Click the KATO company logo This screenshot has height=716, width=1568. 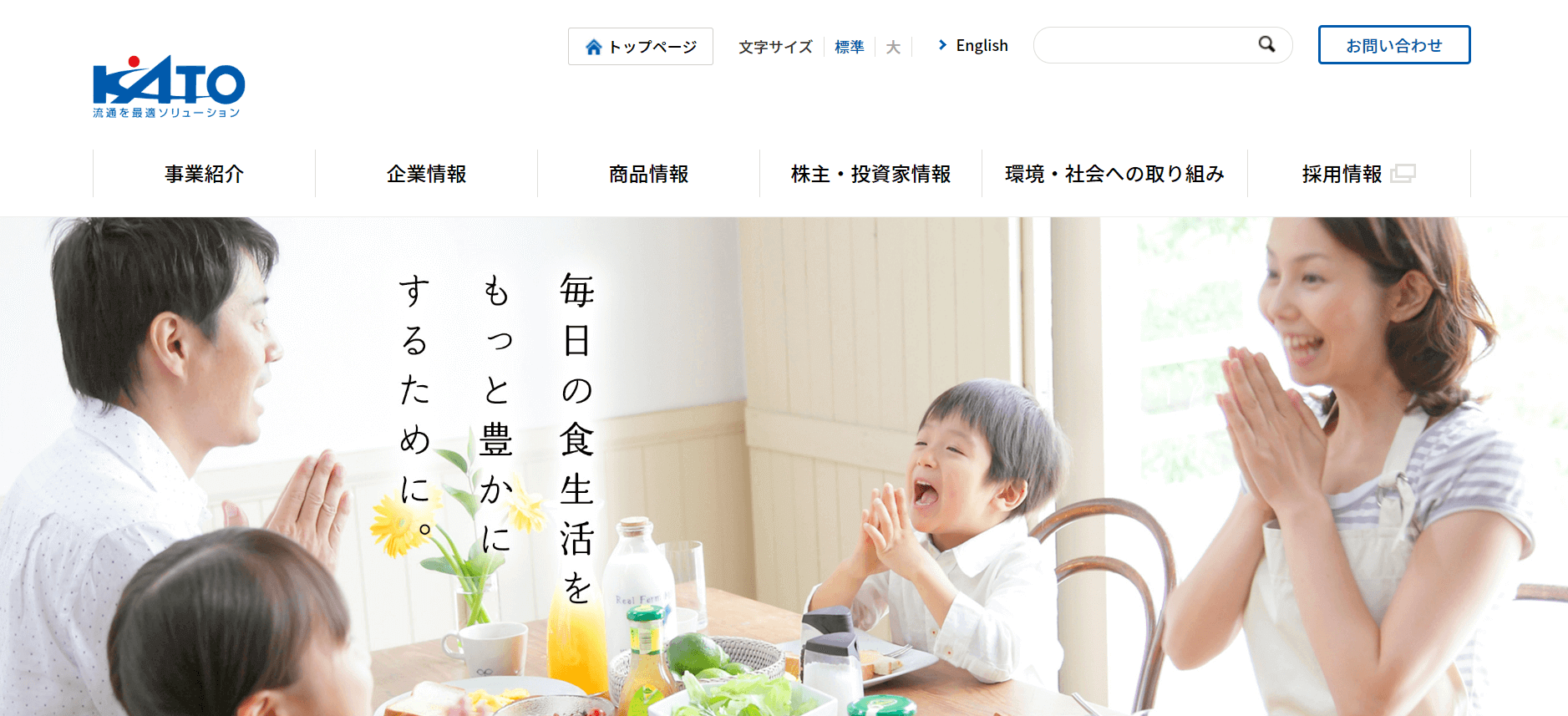(x=169, y=87)
